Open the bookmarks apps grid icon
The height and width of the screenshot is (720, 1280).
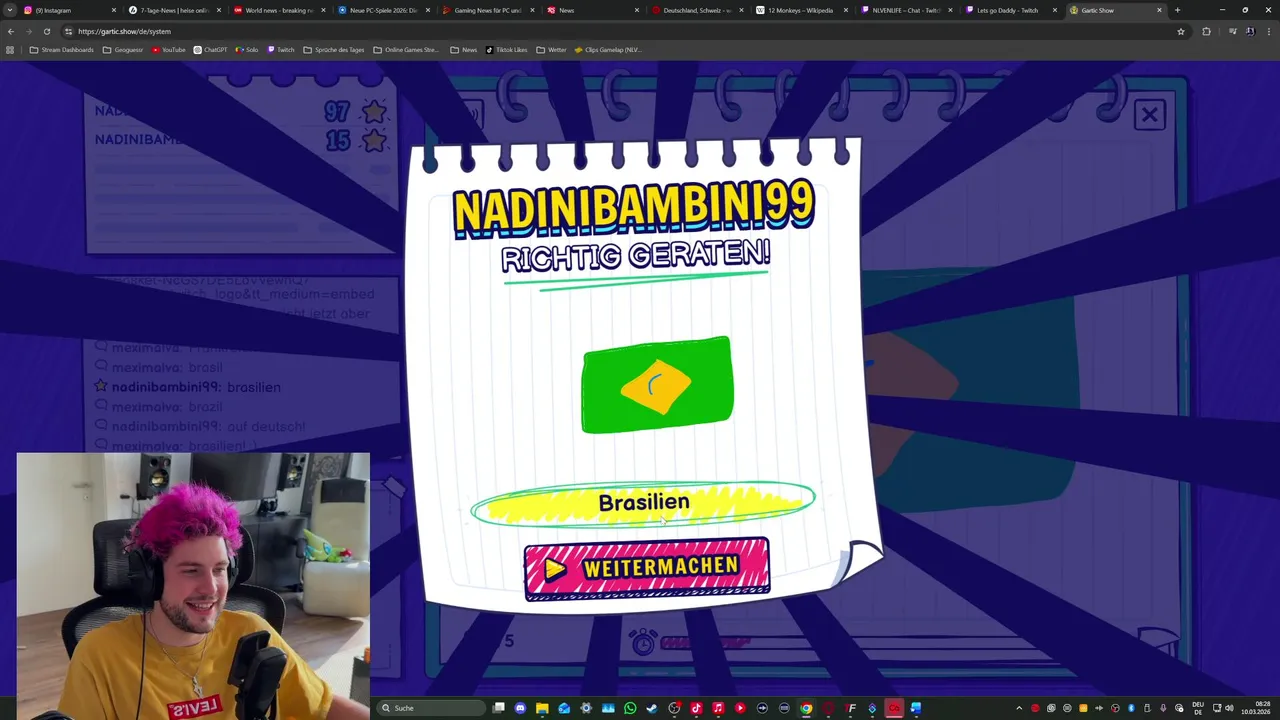(x=10, y=49)
